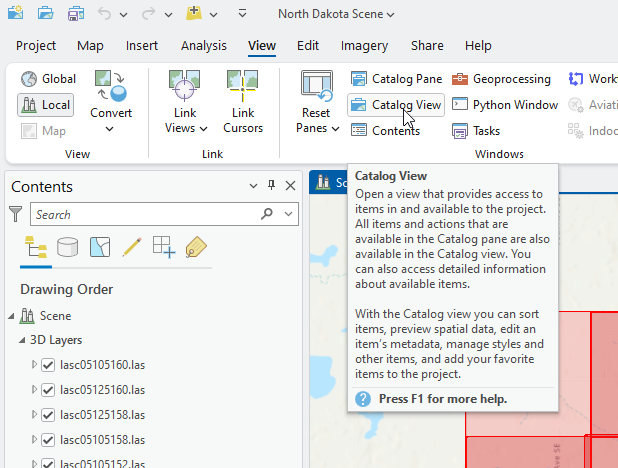This screenshot has height=468, width=618.
Task: Switch to the Analysis ribbon tab
Action: pyautogui.click(x=204, y=46)
